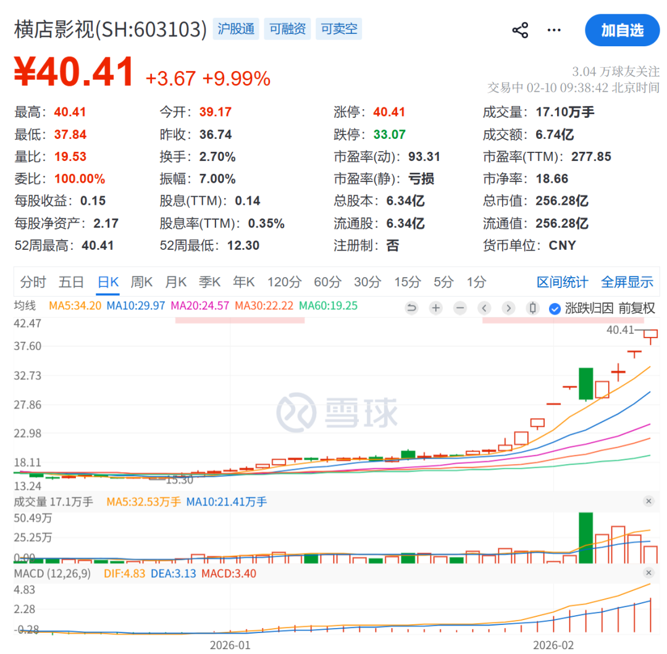Open 区间统计 range statistics
This screenshot has width=667, height=654.
click(562, 281)
